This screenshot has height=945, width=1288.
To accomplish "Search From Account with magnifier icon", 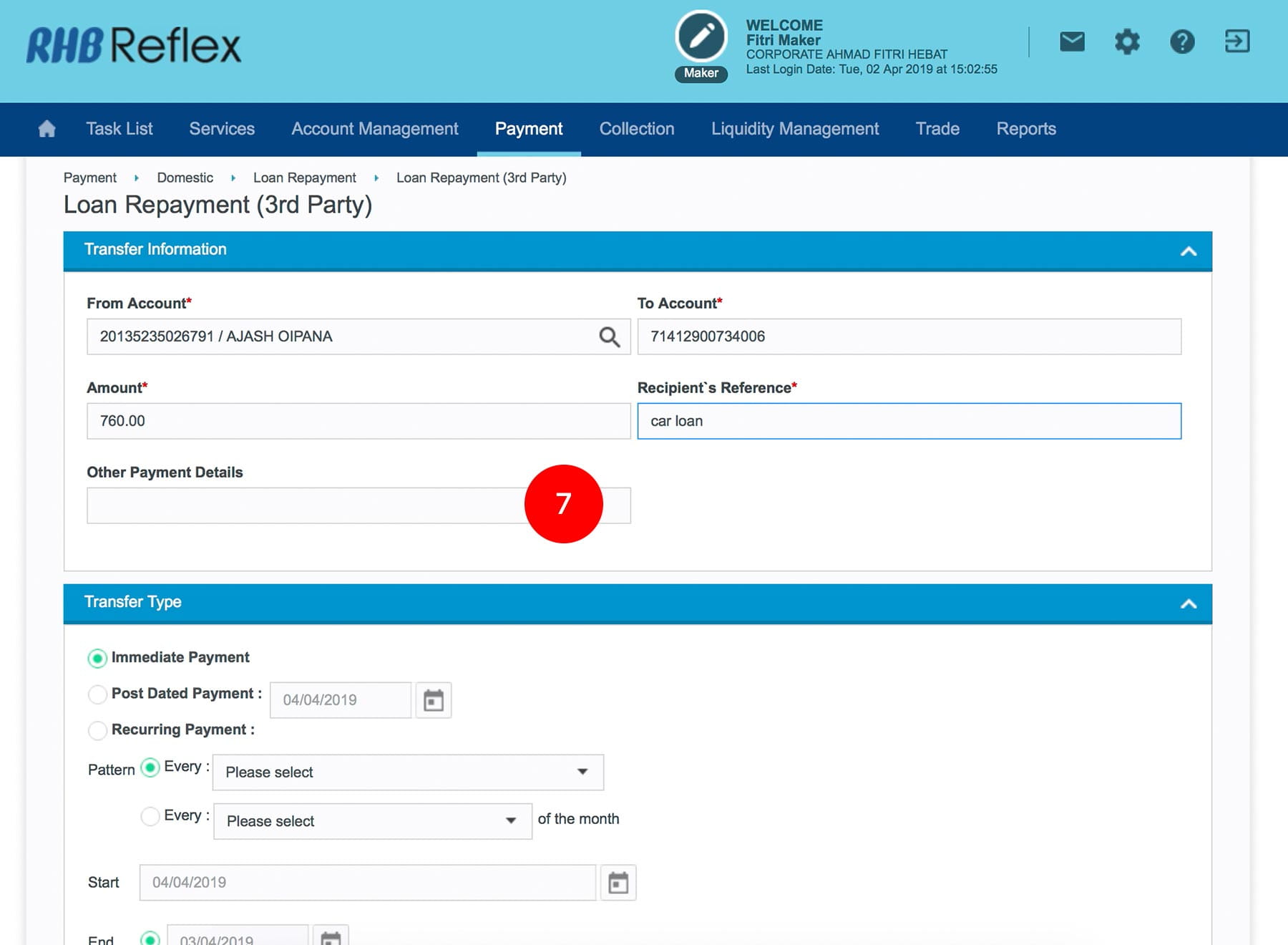I will click(x=609, y=336).
